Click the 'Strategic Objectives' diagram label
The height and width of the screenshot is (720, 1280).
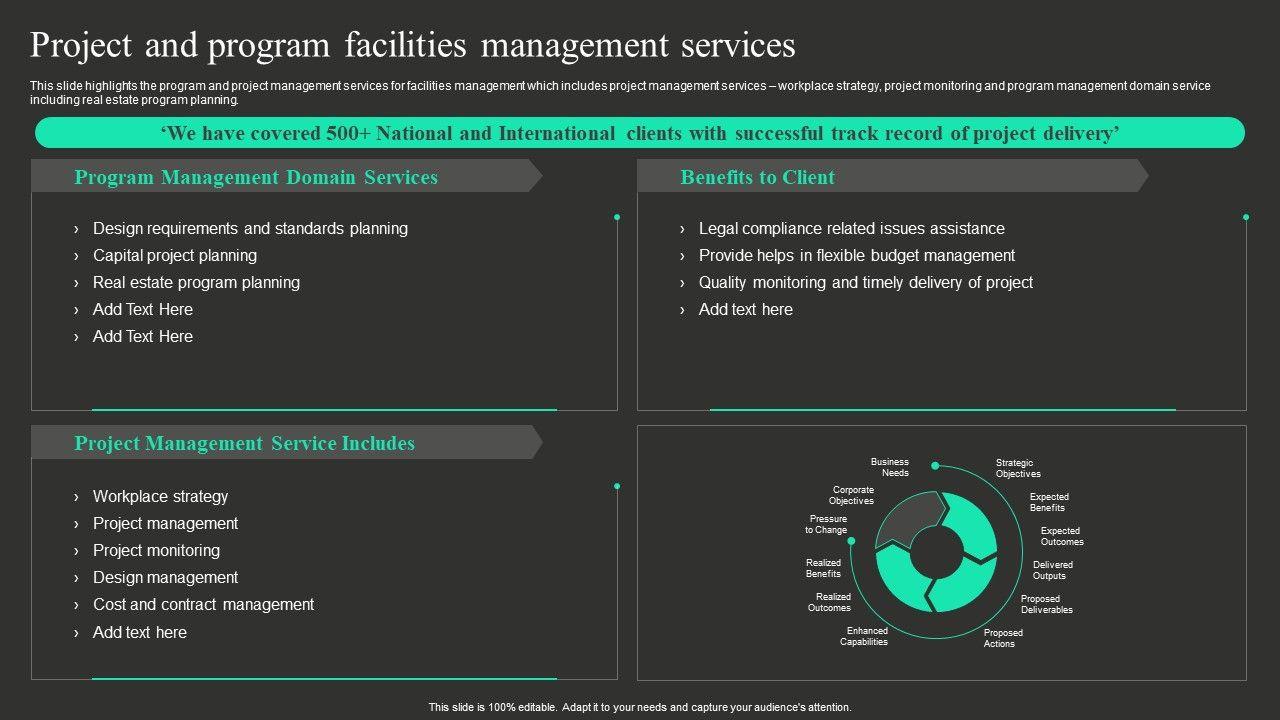click(x=1018, y=468)
